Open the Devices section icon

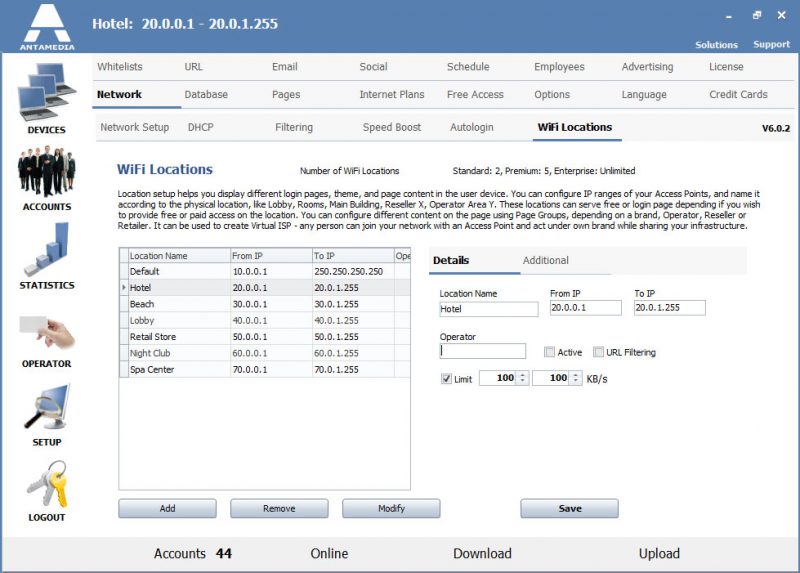click(46, 92)
